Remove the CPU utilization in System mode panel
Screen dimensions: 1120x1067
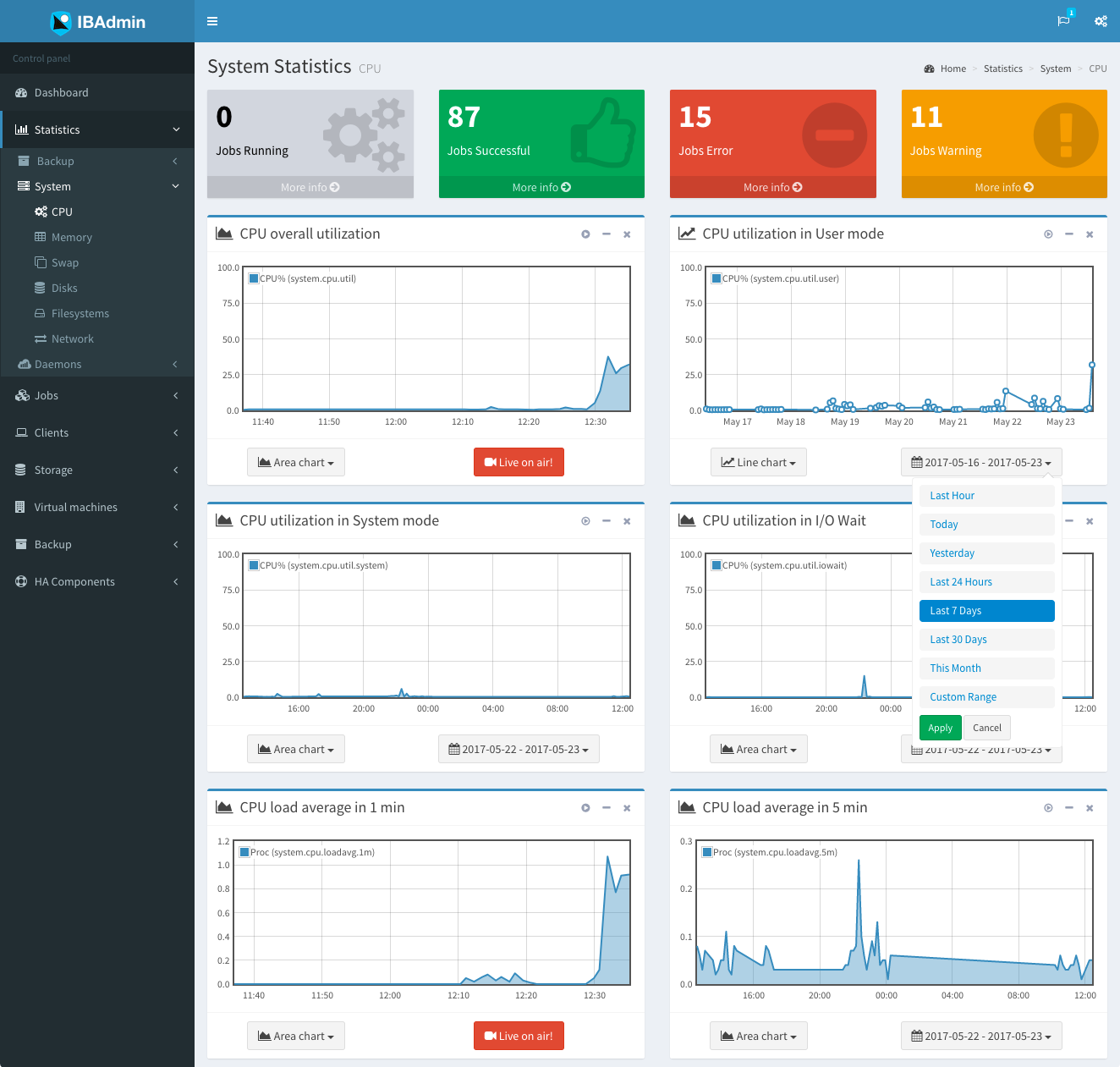627,521
